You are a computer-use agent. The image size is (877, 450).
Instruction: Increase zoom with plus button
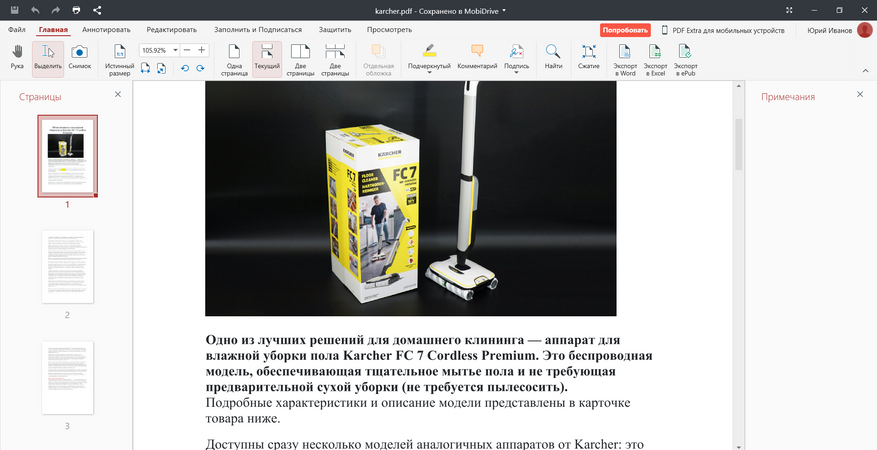(x=201, y=50)
